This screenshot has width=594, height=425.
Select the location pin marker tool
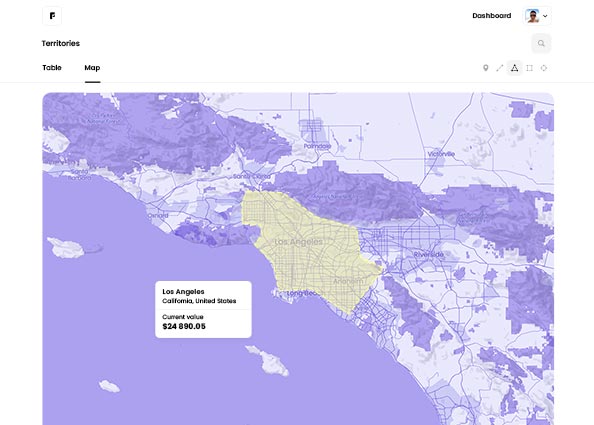485,68
